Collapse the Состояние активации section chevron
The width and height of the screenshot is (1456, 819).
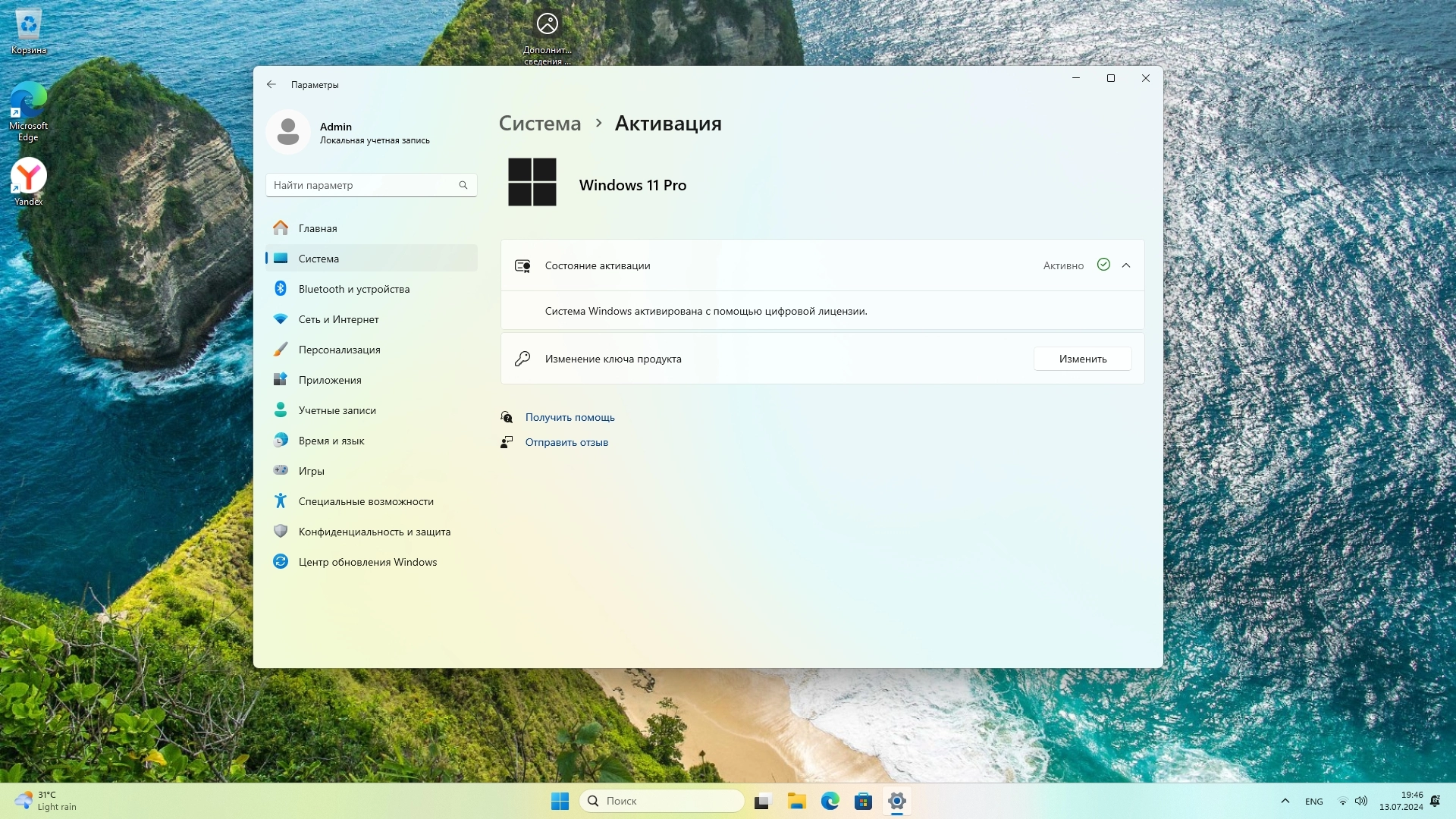coord(1126,265)
